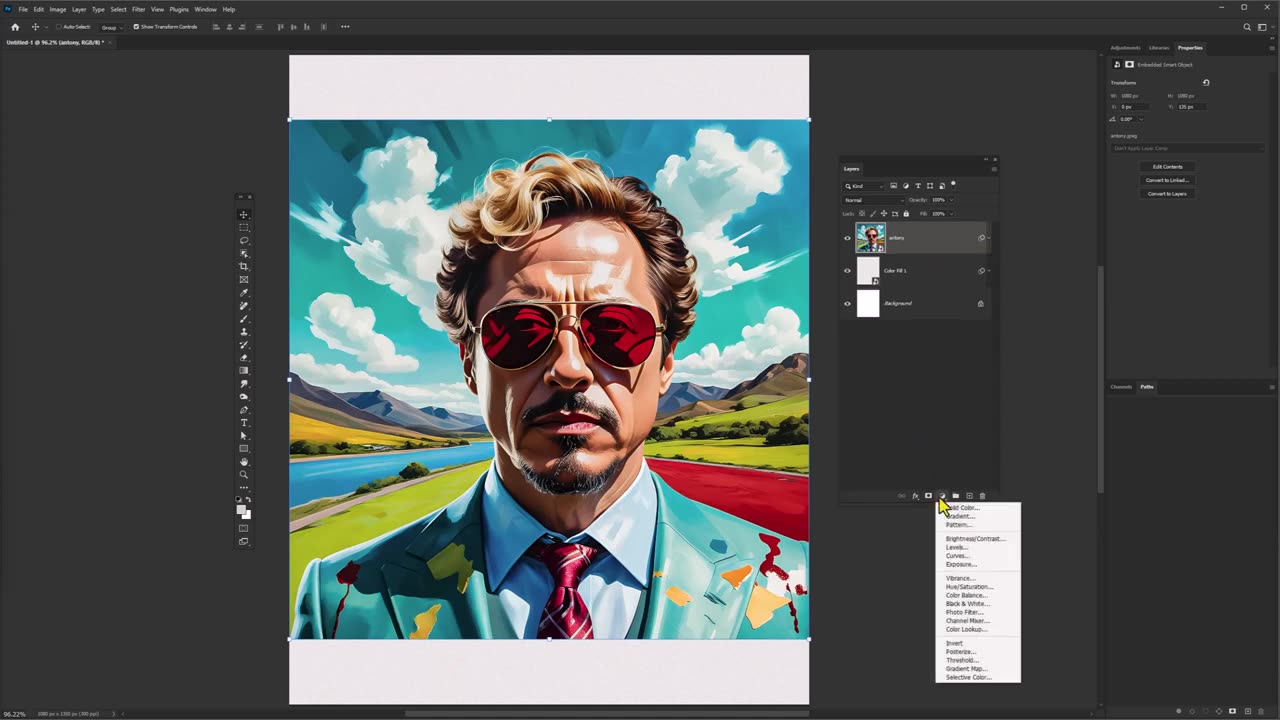Select the Horizontal Type tool
This screenshot has width=1280, height=720.
point(243,422)
